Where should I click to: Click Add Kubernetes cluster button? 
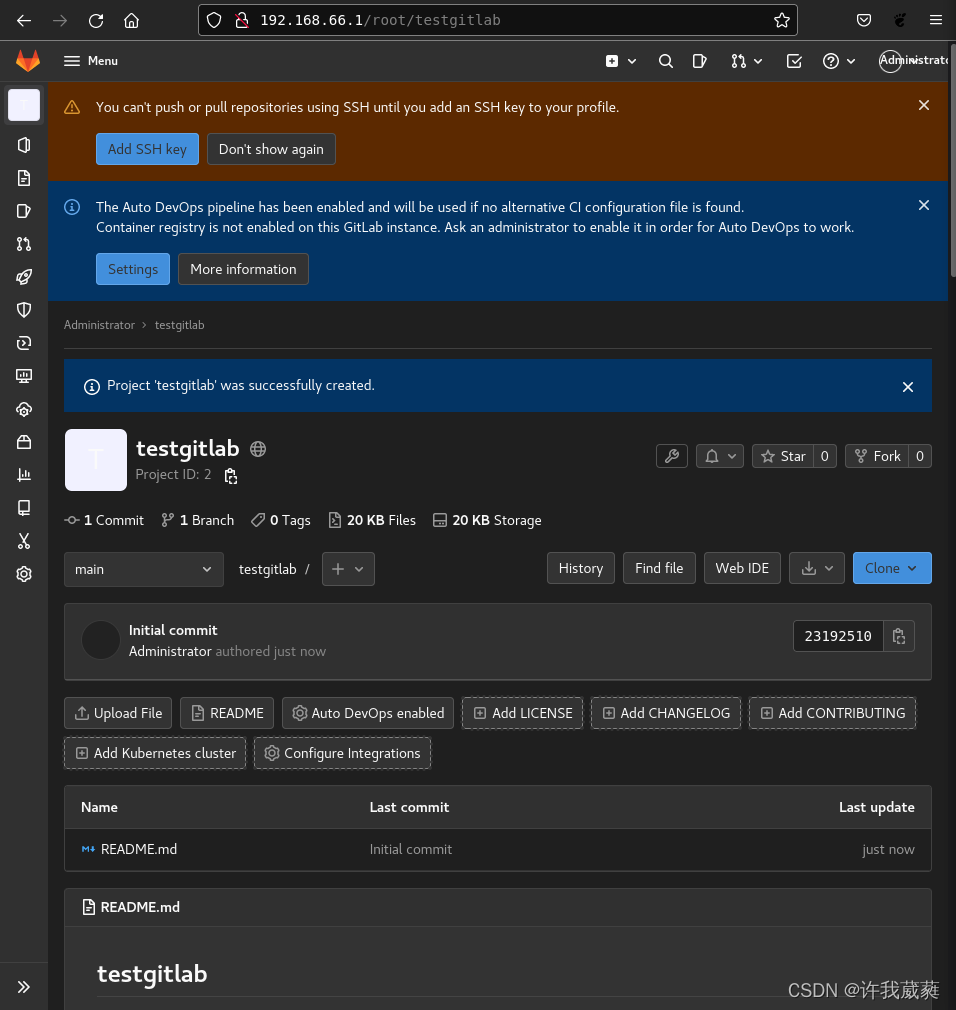155,753
